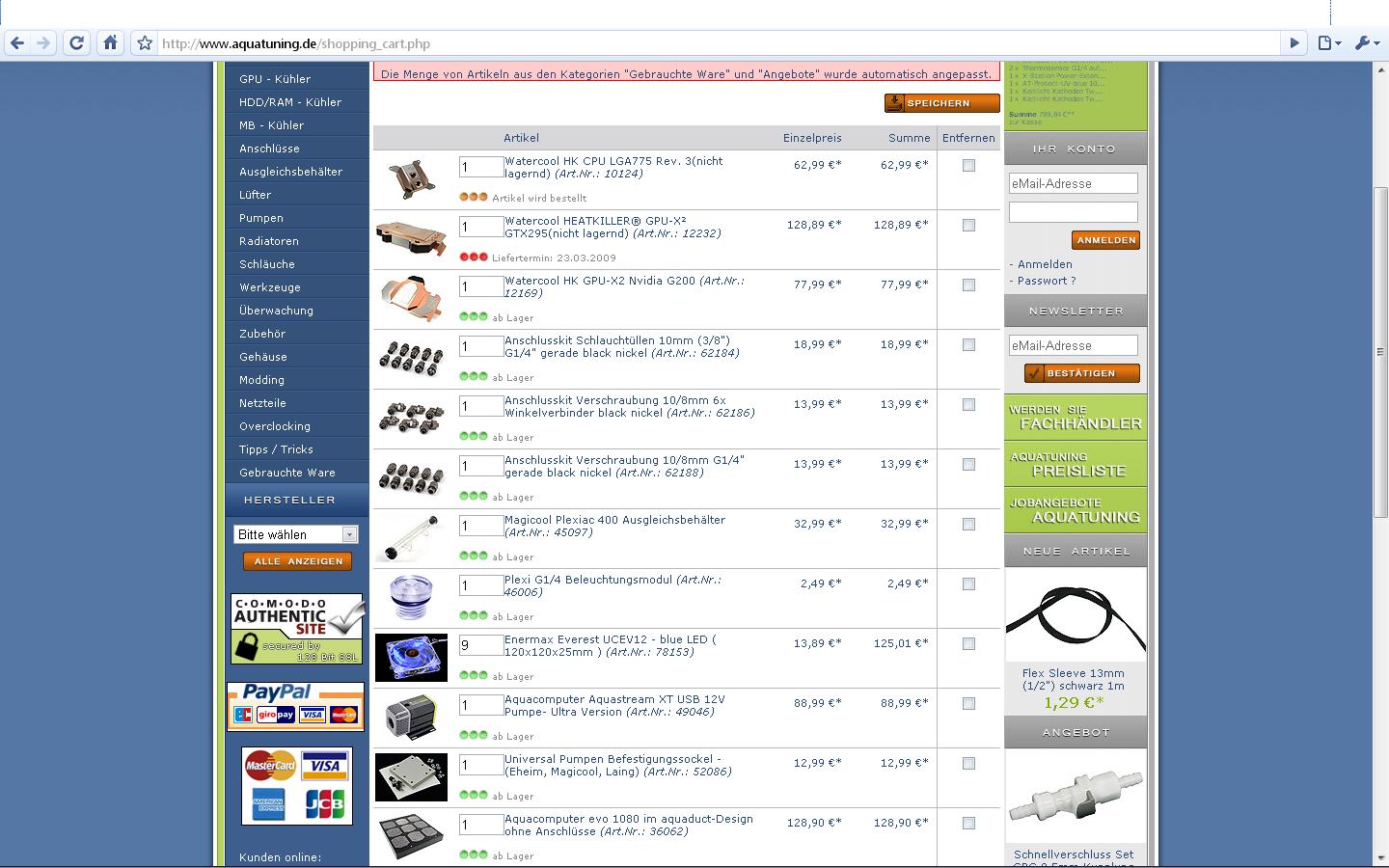Click the American Express card logo
Viewport: 1389px width, 868px height.
(268, 804)
